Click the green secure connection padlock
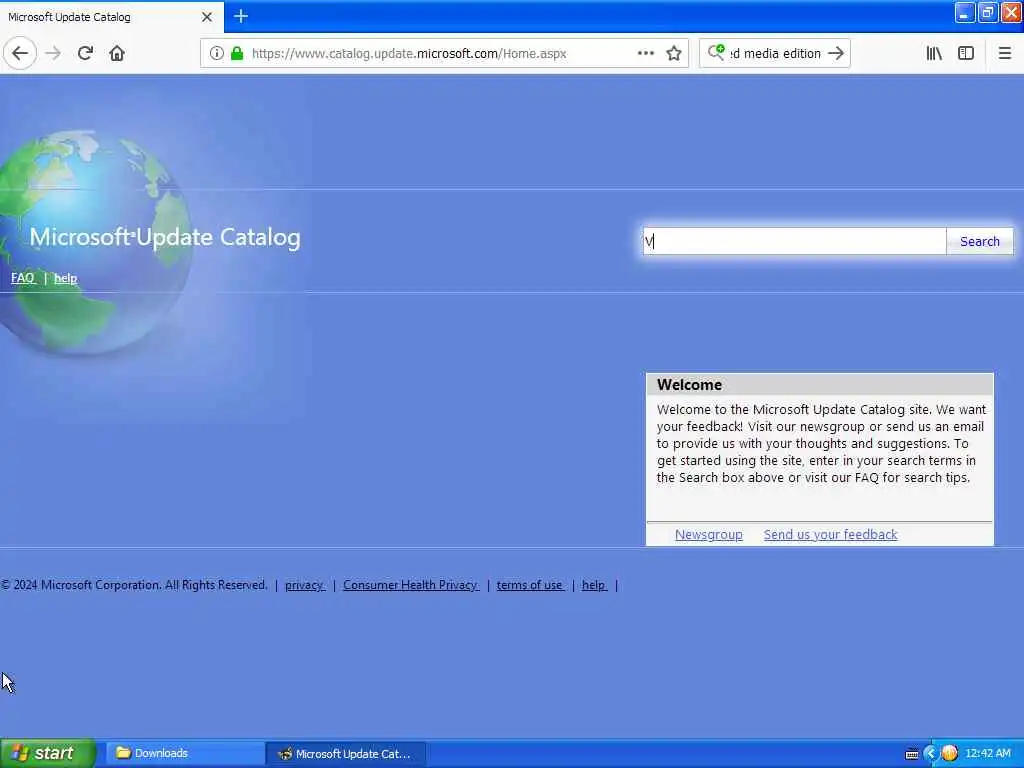Screen dimensions: 1024x768 (237, 54)
